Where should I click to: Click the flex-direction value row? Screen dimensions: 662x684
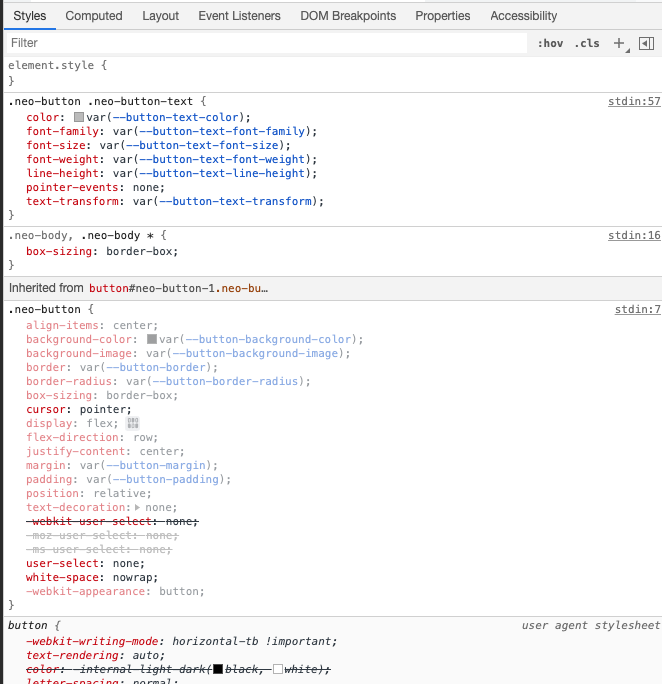(143, 437)
